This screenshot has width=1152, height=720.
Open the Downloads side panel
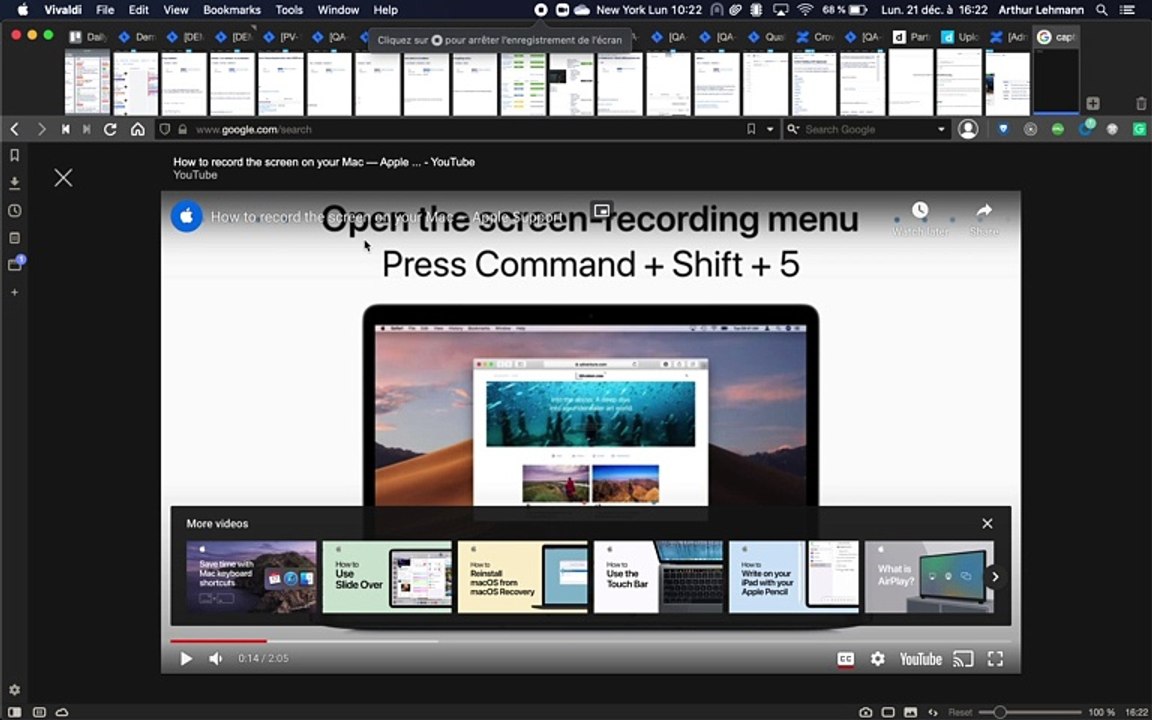point(15,182)
